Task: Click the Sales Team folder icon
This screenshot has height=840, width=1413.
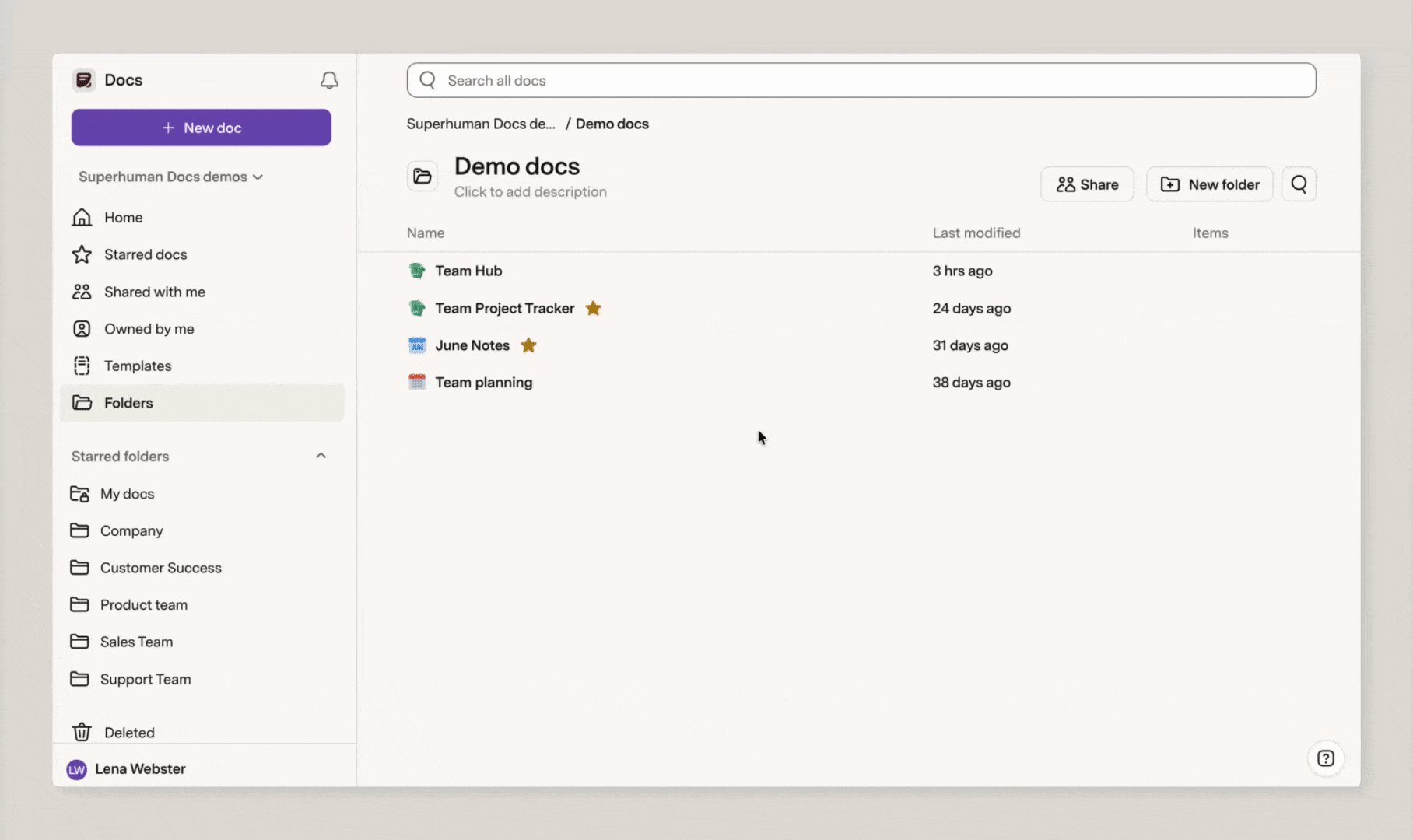Action: tap(79, 642)
